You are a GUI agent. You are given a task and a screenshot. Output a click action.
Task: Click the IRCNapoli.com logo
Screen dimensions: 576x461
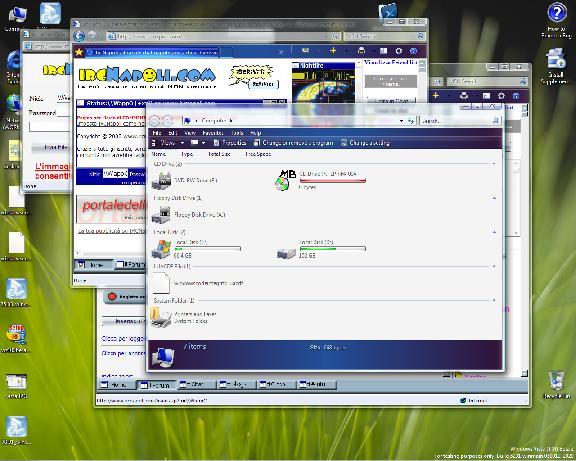[x=147, y=75]
